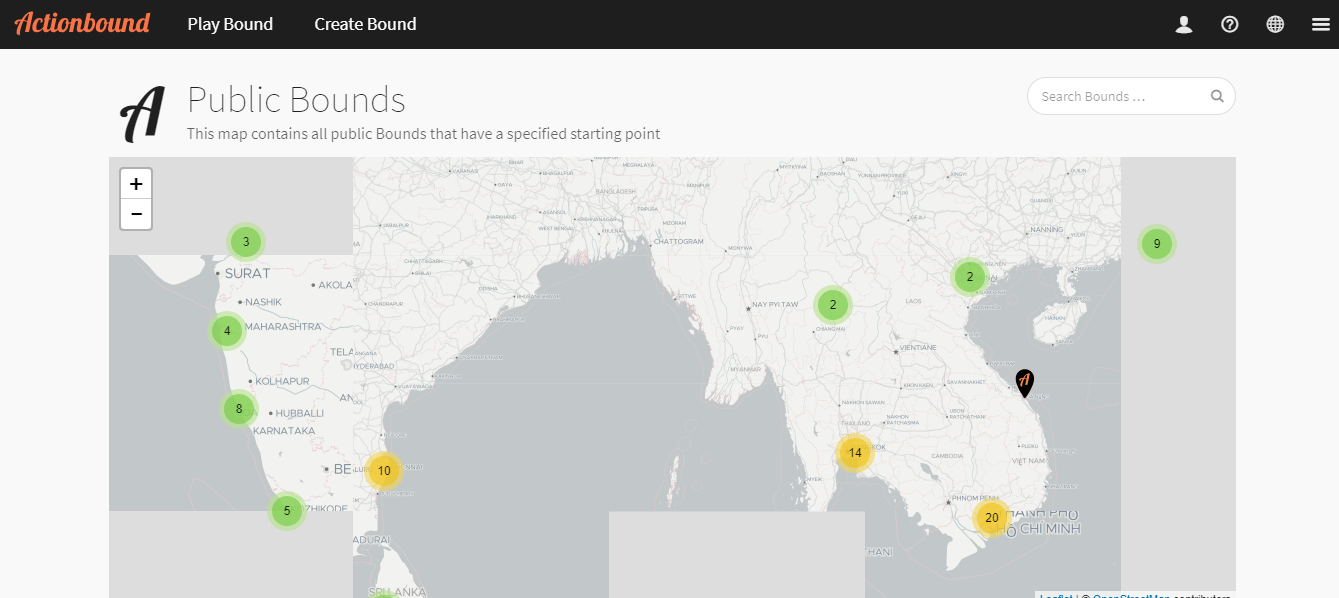Click the NAY PYI TAW label on map
The image size is (1339, 598).
tap(776, 304)
